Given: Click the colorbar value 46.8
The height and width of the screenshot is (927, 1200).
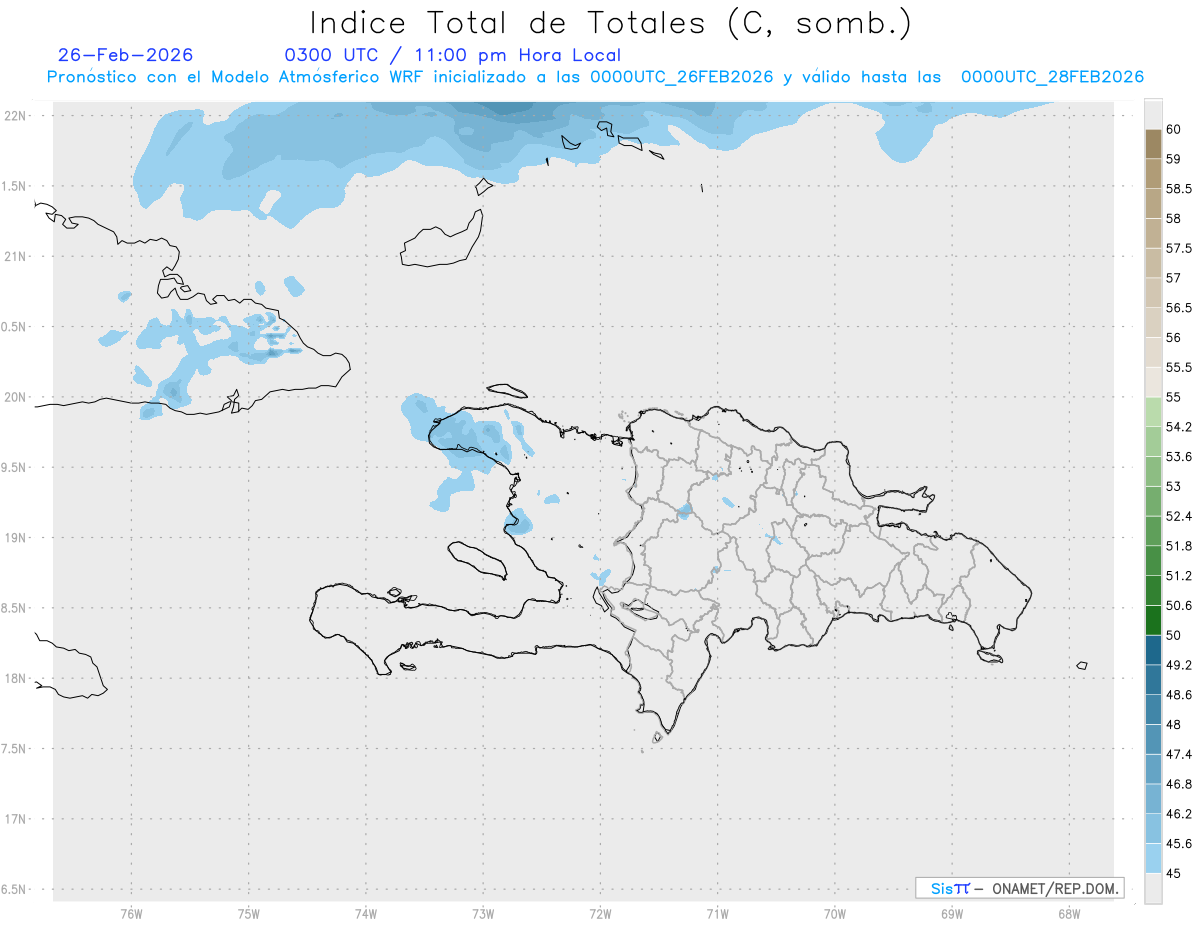Looking at the screenshot, I should [1179, 785].
